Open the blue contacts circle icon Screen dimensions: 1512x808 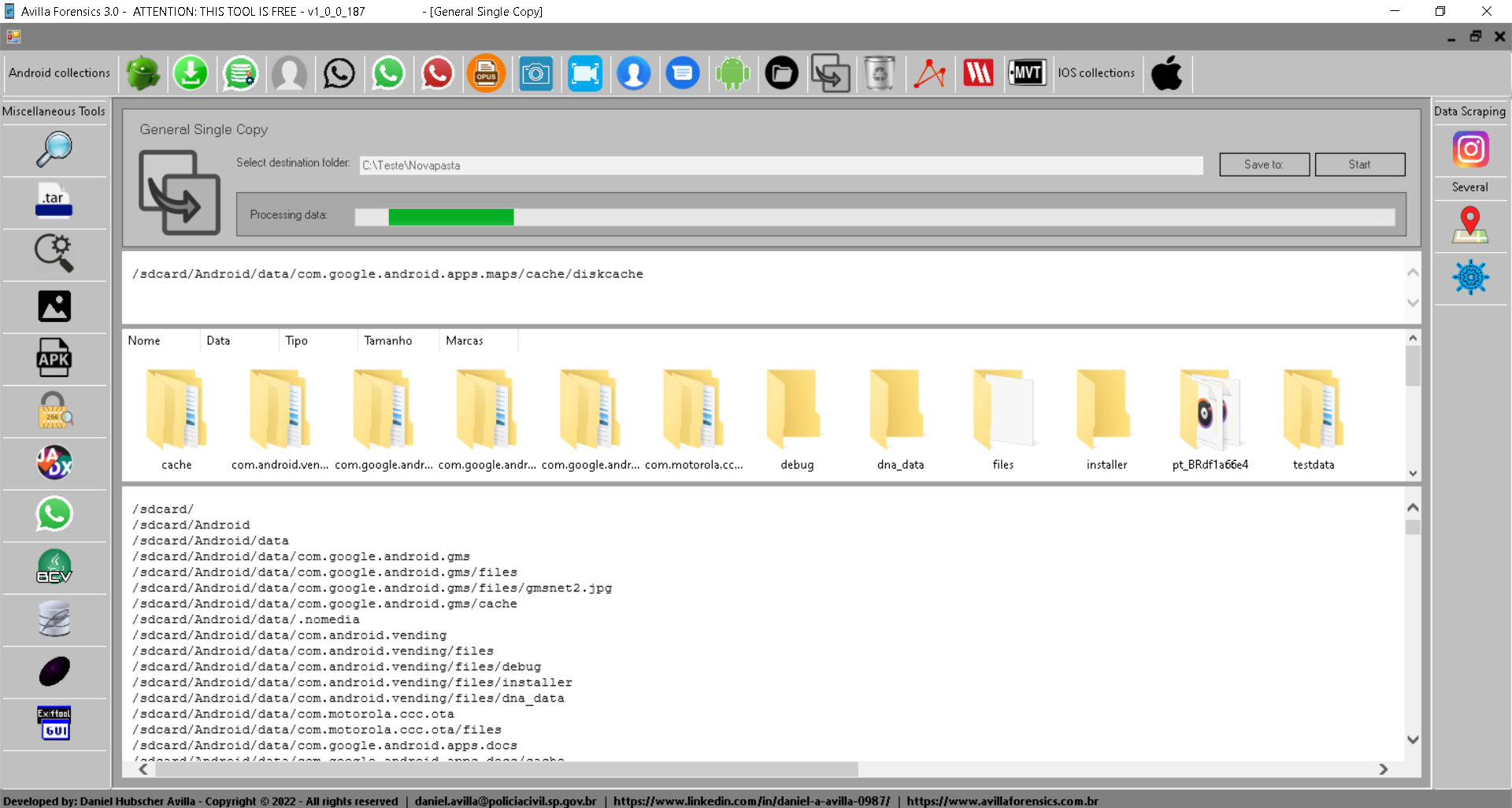[634, 73]
